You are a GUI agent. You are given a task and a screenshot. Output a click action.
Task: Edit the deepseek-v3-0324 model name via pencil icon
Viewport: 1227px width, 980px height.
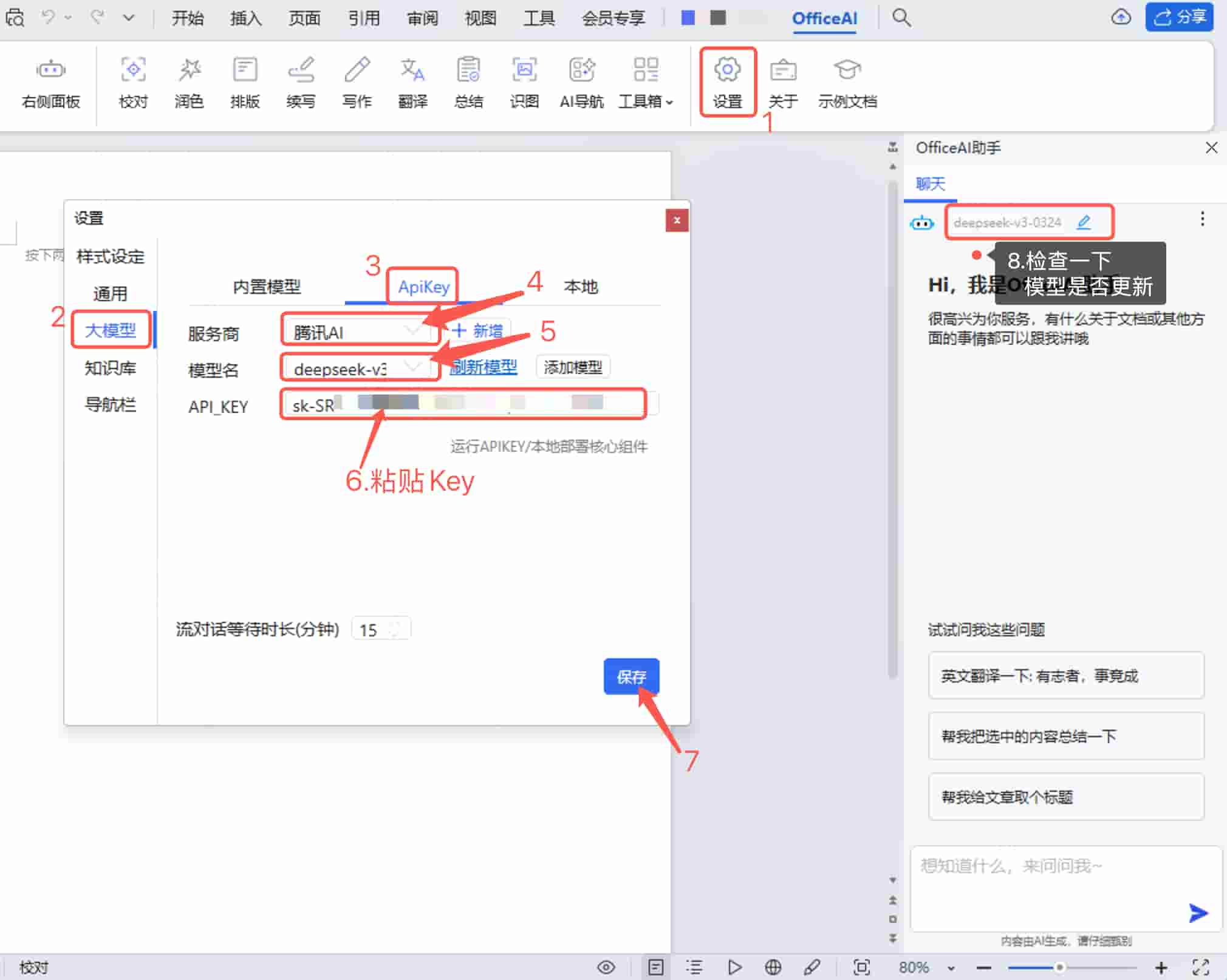[1084, 222]
